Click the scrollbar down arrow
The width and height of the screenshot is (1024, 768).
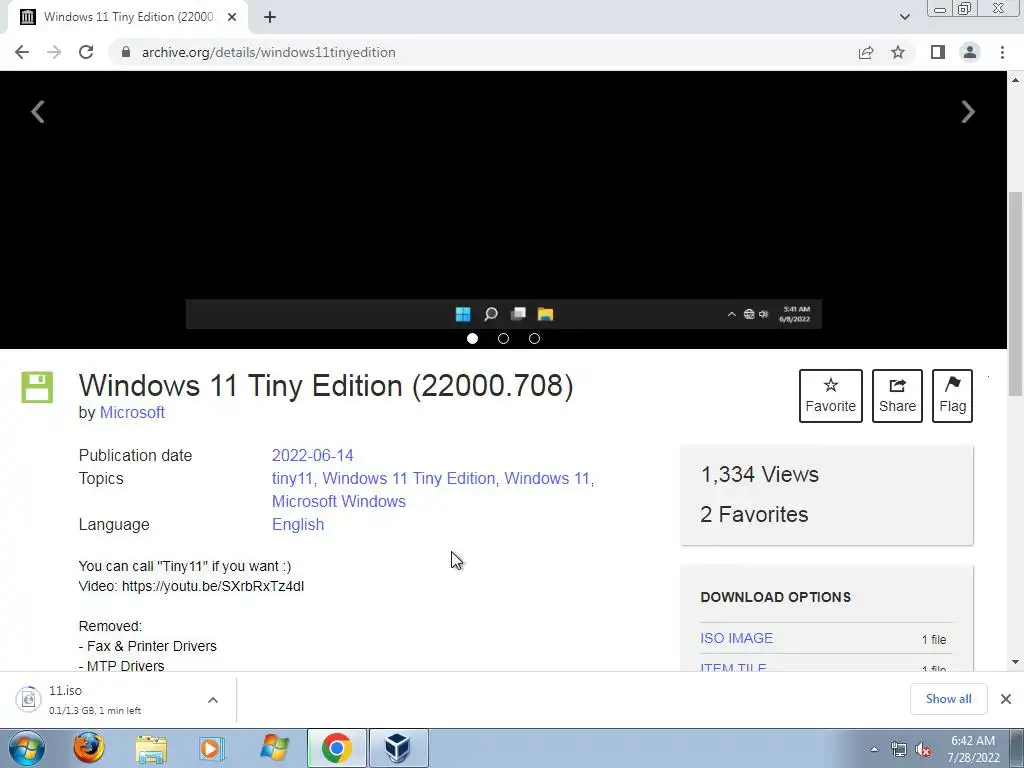1015,662
